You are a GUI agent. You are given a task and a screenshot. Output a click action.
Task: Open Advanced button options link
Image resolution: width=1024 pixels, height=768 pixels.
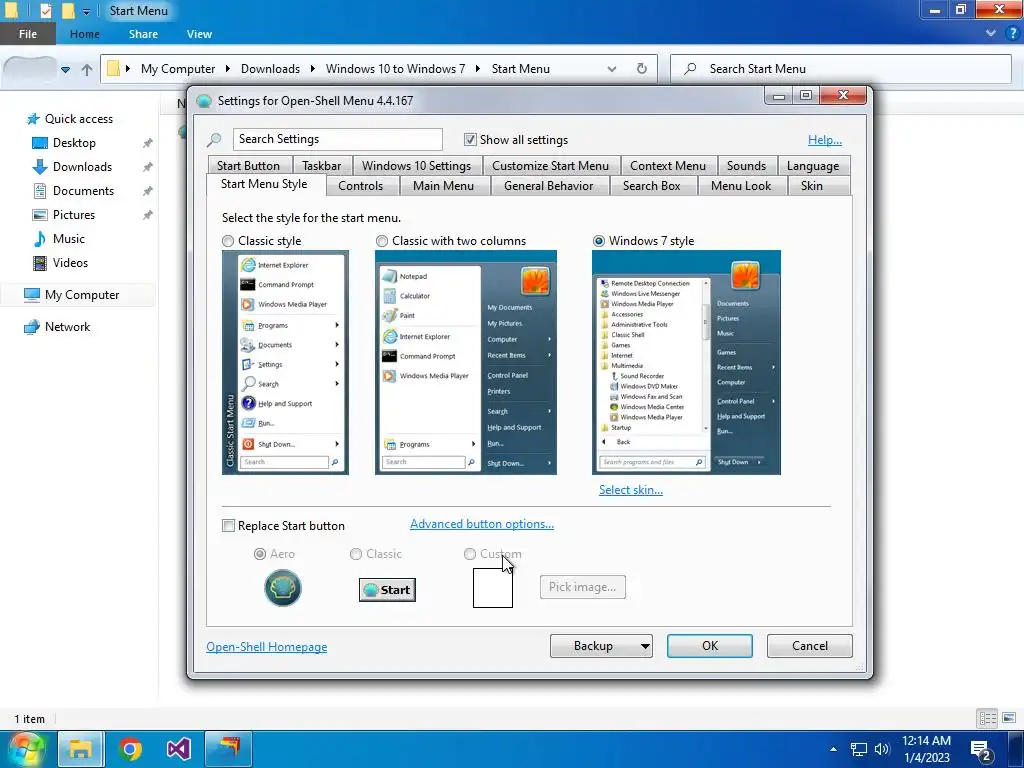pyautogui.click(x=482, y=524)
